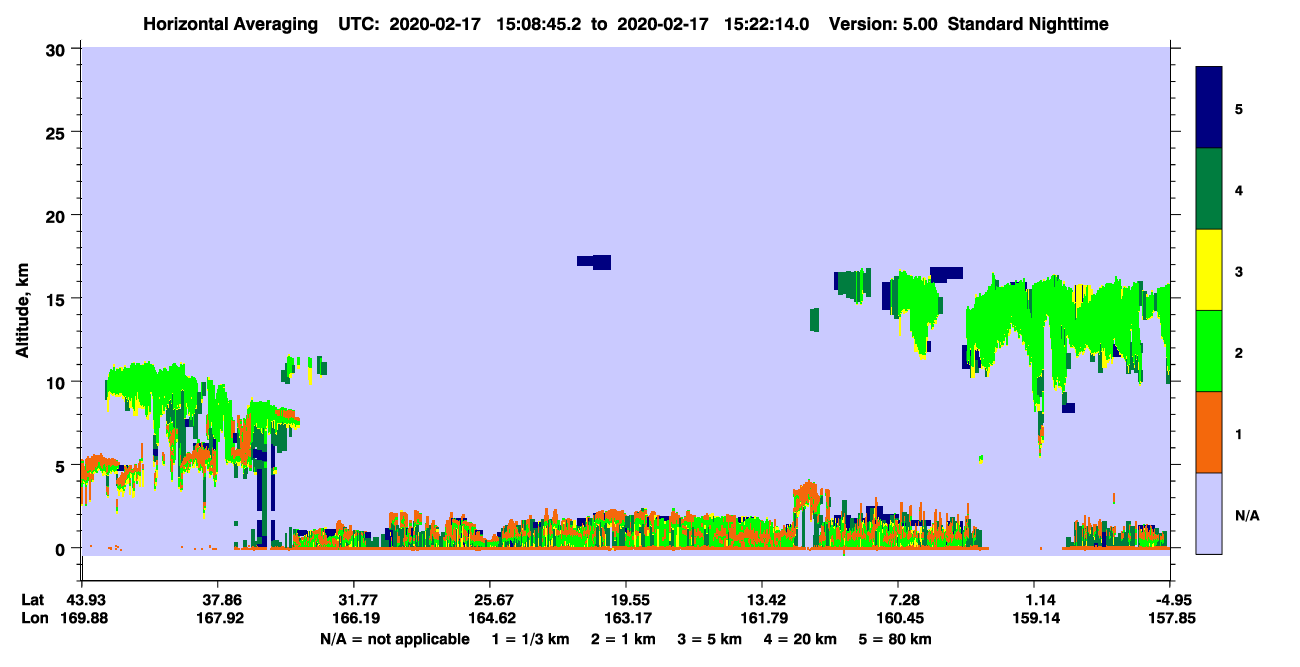Click the bright green level 2 swatch

tap(1209, 351)
